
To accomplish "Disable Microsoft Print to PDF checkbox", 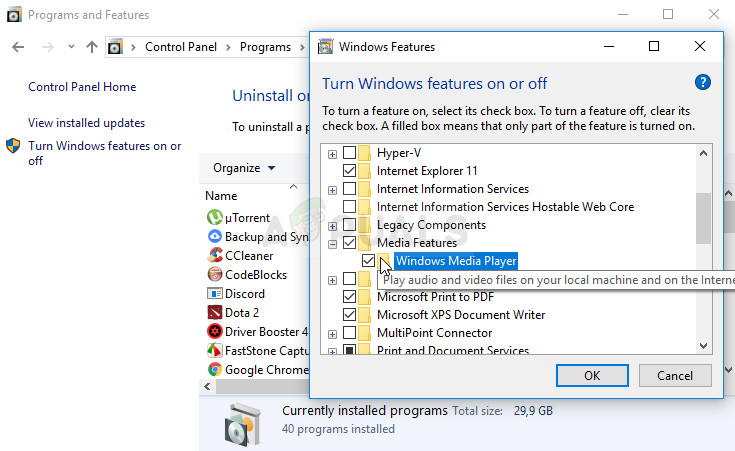I will click(x=350, y=297).
